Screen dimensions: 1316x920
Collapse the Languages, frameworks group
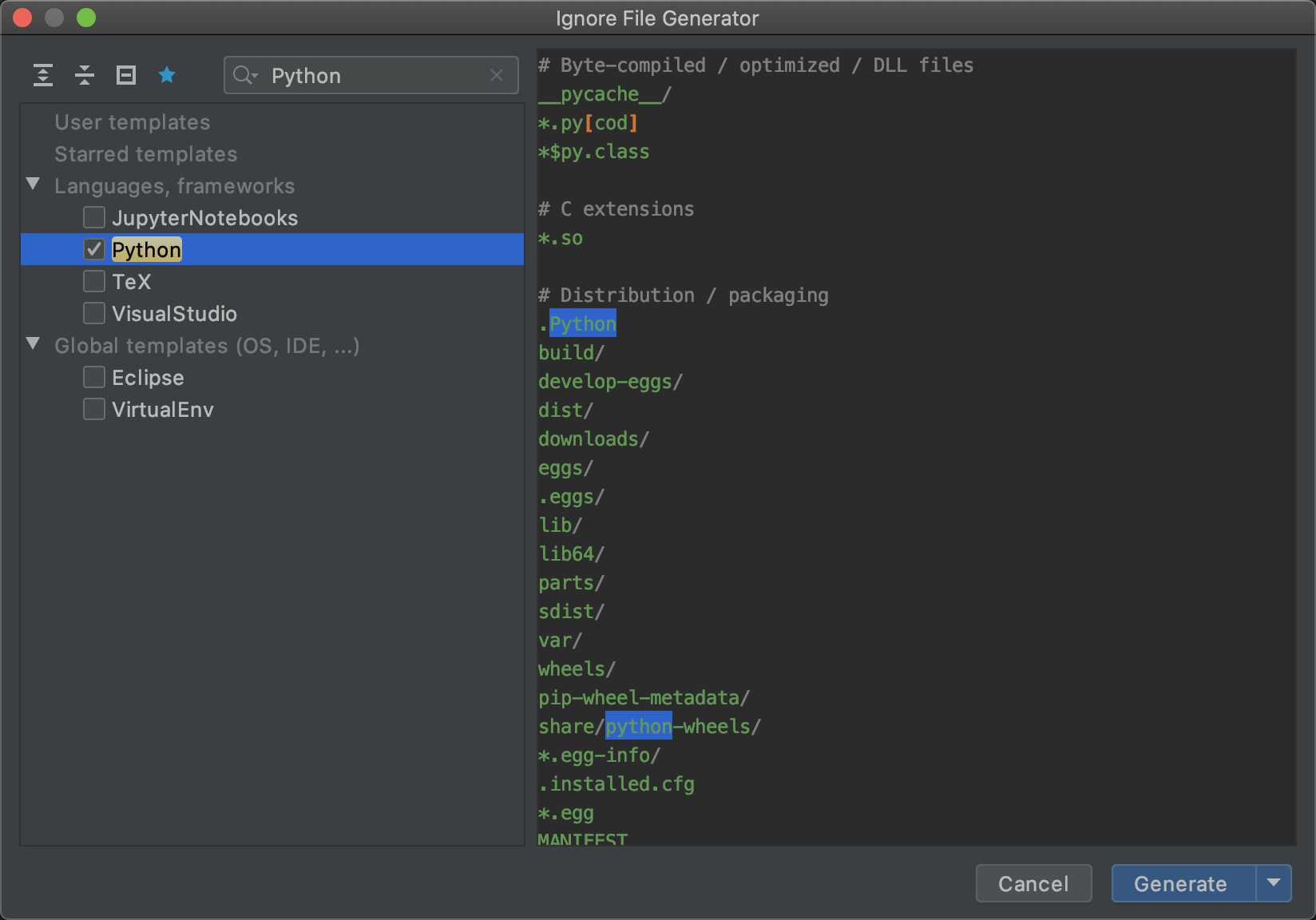click(33, 184)
